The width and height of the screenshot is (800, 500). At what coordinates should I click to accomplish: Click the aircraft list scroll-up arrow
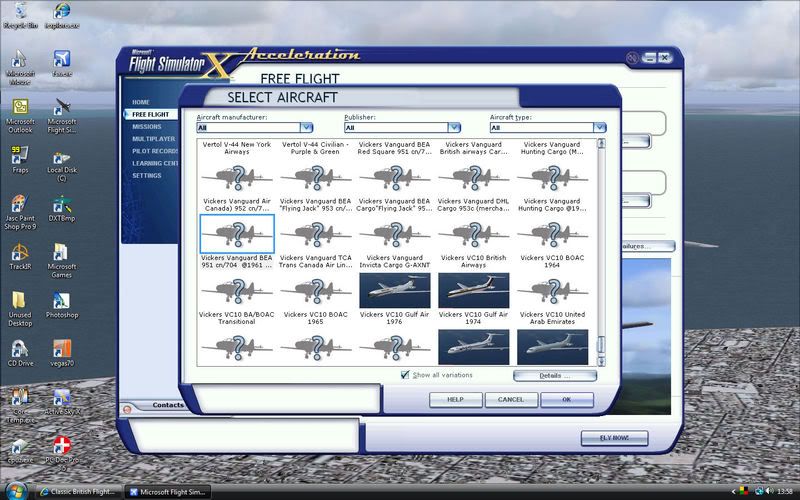(x=601, y=143)
